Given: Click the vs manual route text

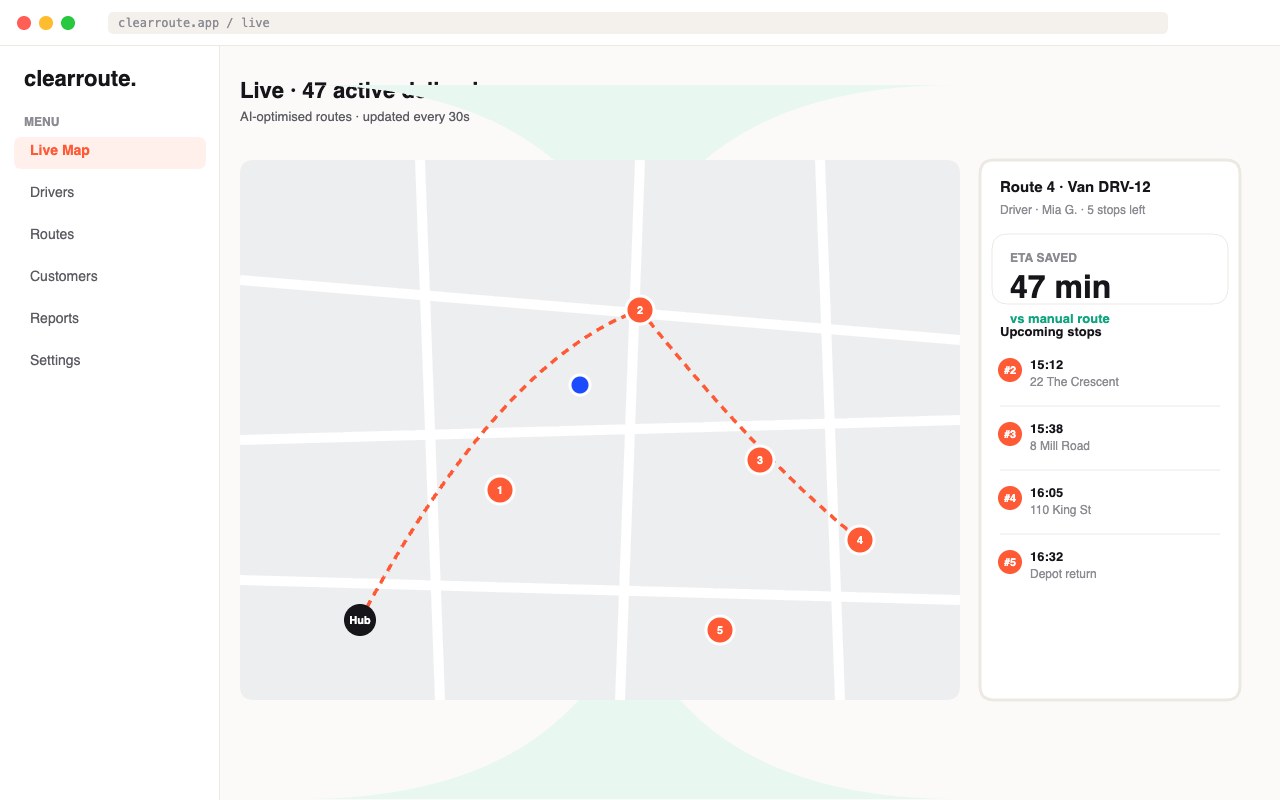Looking at the screenshot, I should (x=1060, y=319).
